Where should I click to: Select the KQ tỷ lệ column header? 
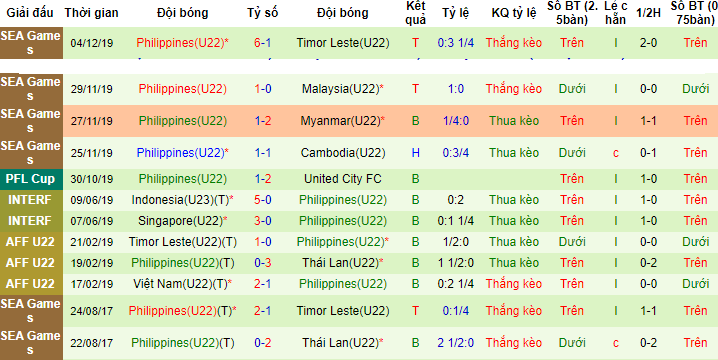pyautogui.click(x=514, y=13)
